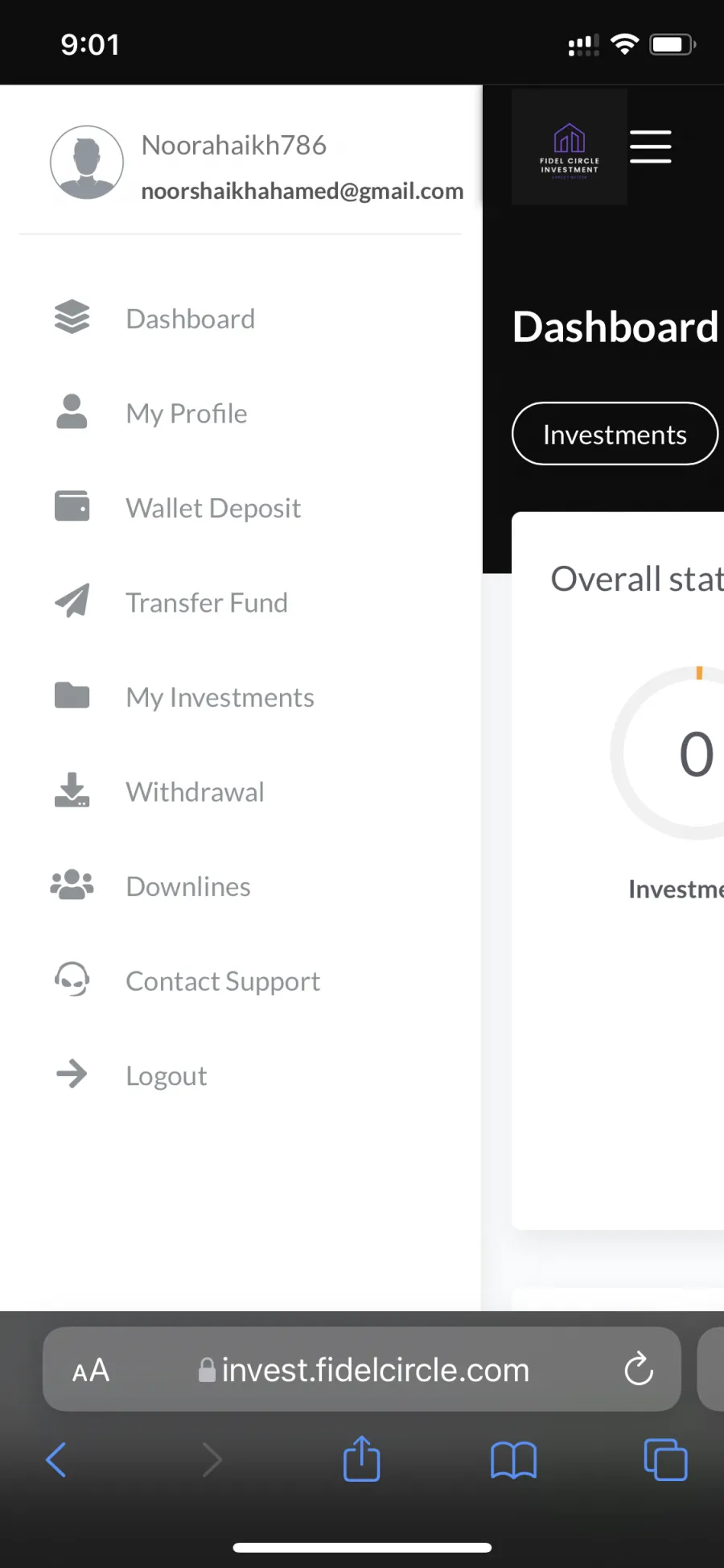Tap the Safari reload page icon

tap(639, 1368)
